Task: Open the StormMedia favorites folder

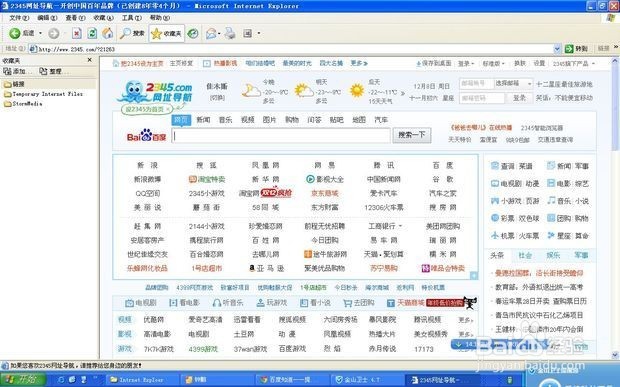Action: [23, 104]
